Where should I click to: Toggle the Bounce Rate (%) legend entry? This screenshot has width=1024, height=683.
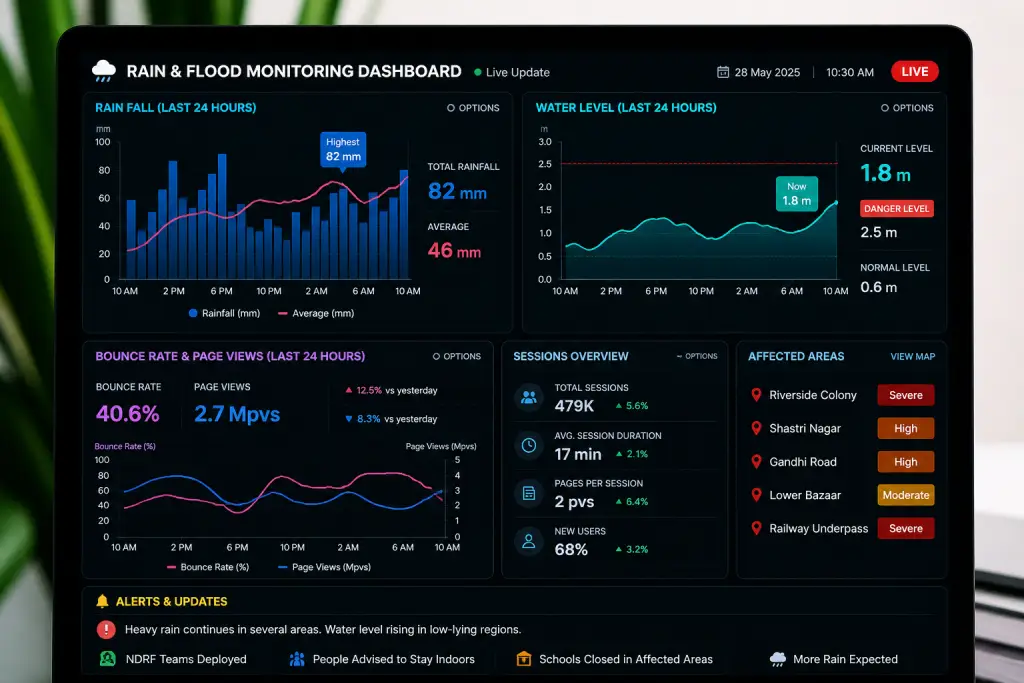208,567
